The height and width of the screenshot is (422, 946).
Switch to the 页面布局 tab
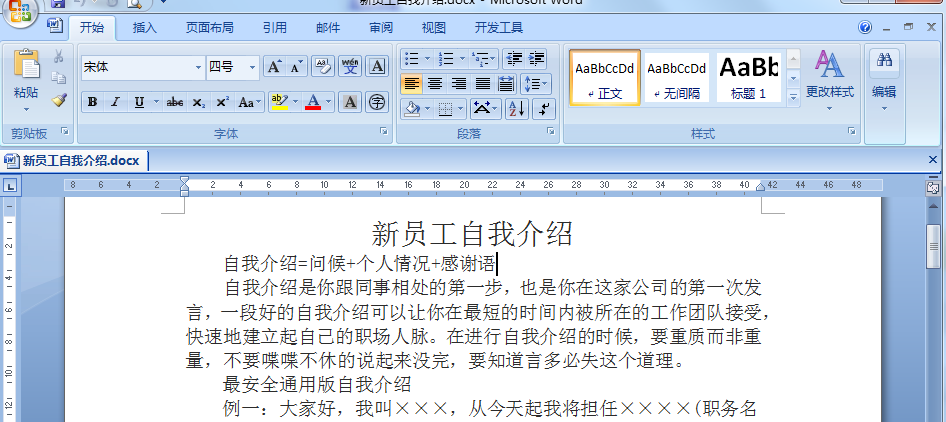click(209, 28)
